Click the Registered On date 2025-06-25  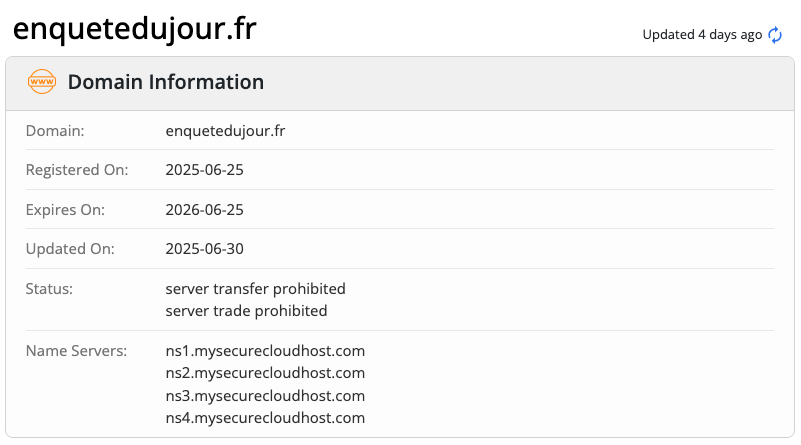[x=204, y=170]
